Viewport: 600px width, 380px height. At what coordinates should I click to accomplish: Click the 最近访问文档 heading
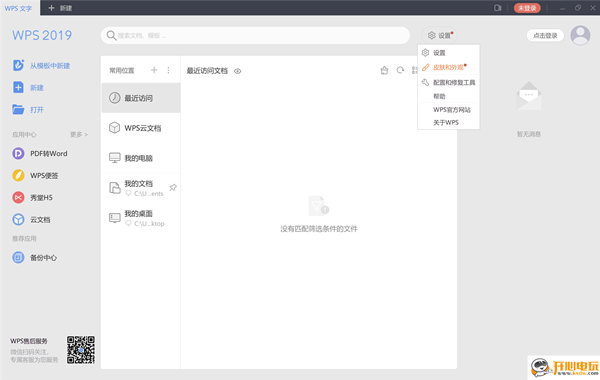click(x=207, y=71)
